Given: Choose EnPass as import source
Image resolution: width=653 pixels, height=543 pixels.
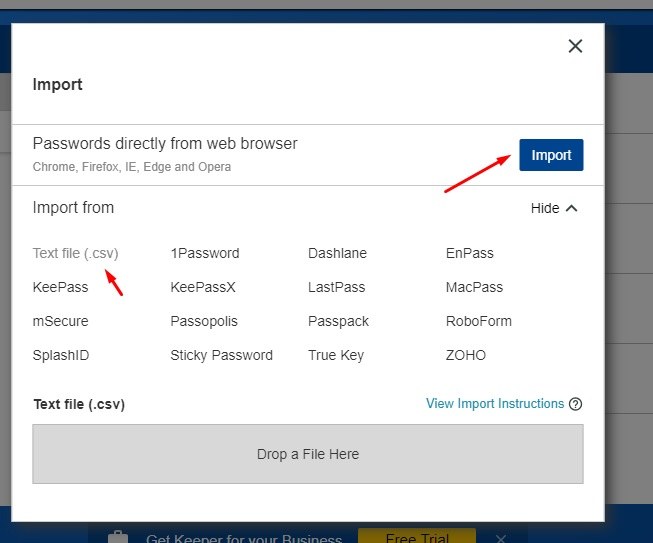Looking at the screenshot, I should pos(469,253).
